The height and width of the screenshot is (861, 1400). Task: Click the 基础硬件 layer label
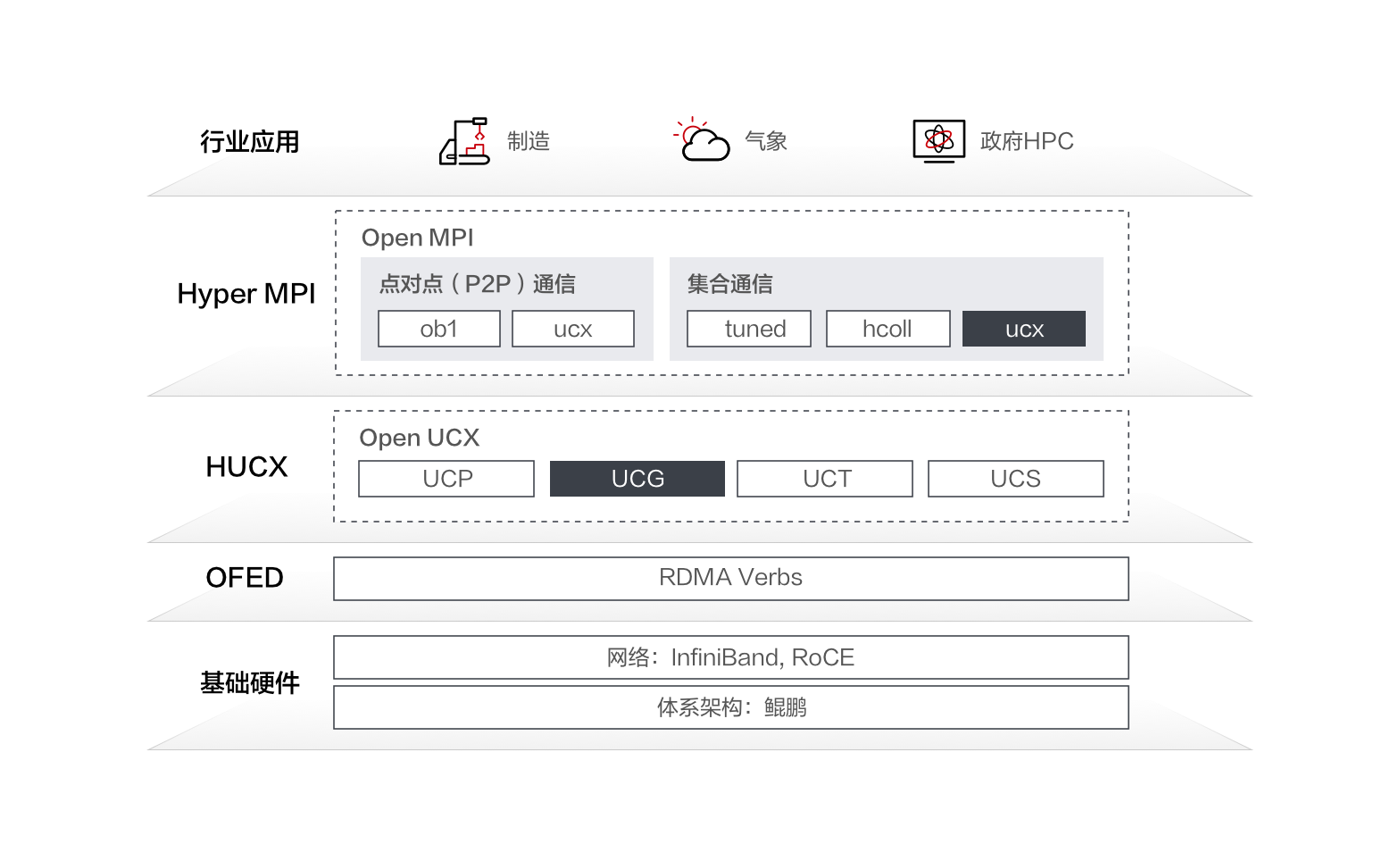250,683
